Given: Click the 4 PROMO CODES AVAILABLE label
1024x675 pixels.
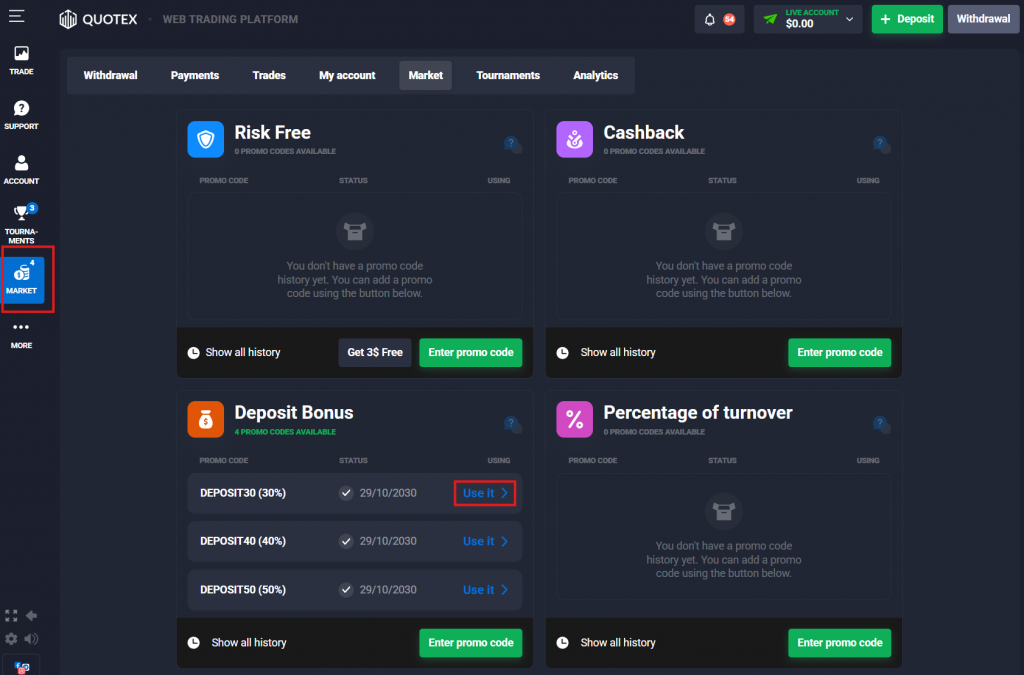Looking at the screenshot, I should click(285, 432).
